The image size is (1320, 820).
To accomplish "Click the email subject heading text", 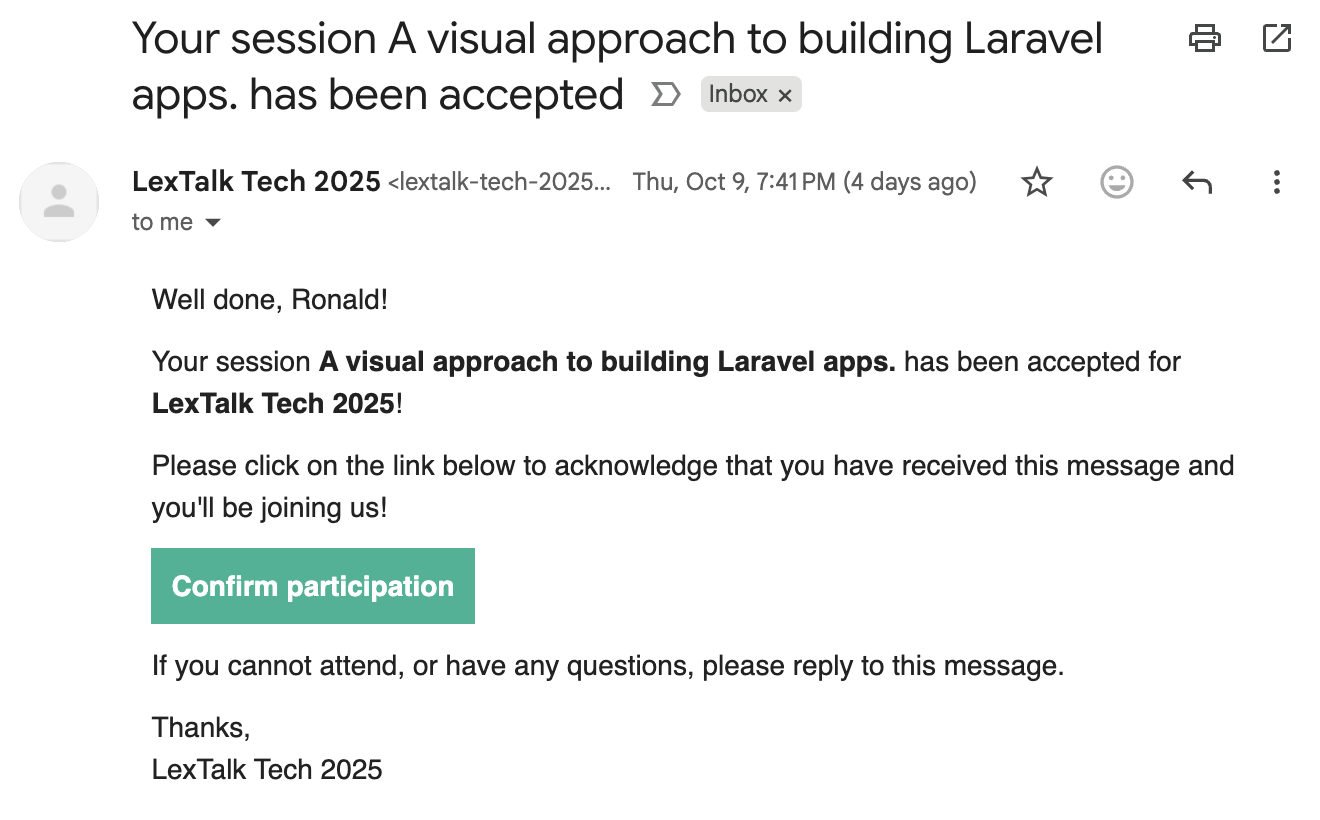I will pos(617,40).
